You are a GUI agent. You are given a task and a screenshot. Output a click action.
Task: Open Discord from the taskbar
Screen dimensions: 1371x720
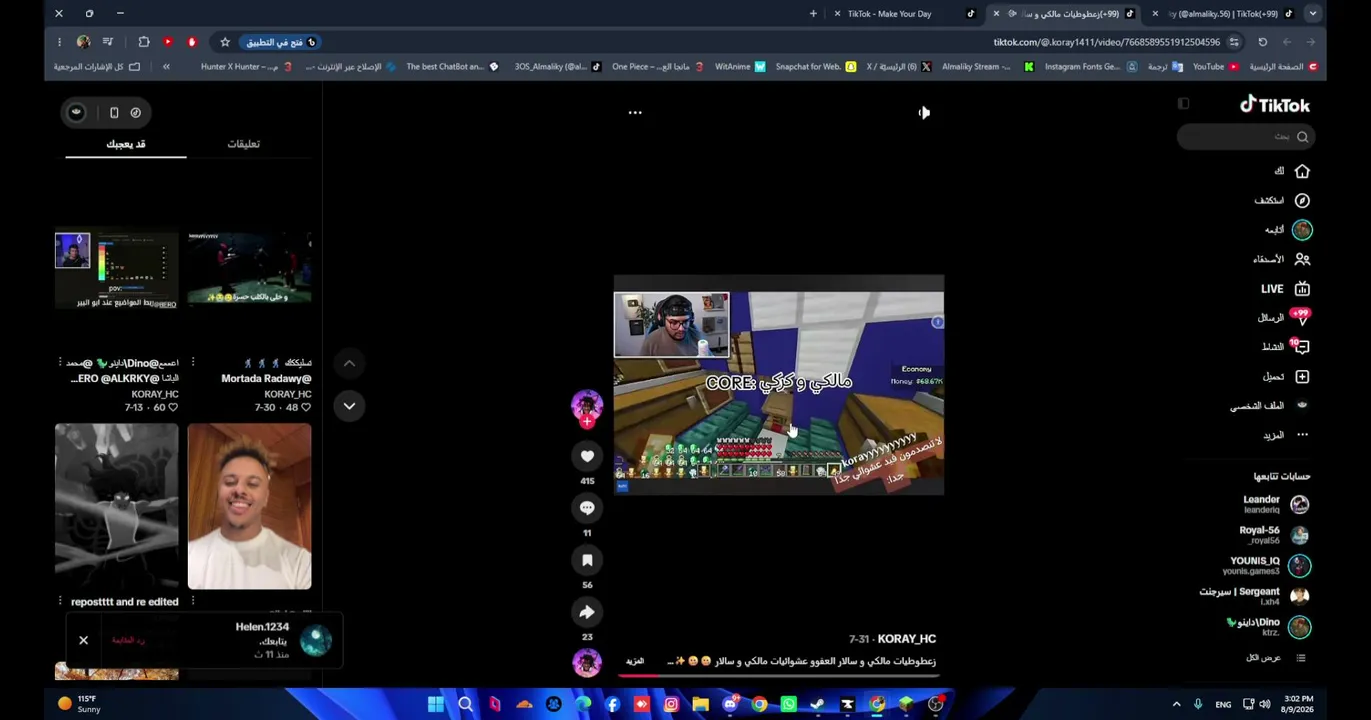(730, 704)
